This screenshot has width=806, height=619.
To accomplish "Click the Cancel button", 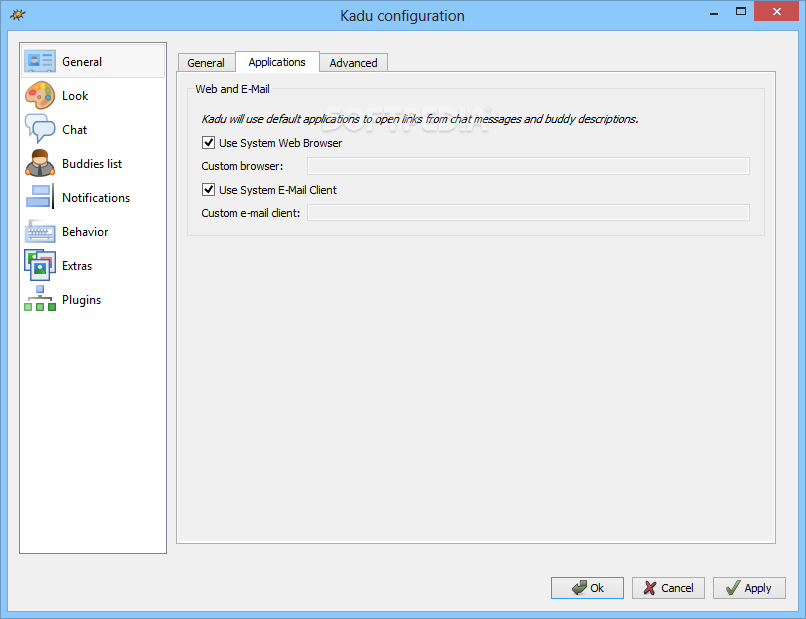I will 668,588.
